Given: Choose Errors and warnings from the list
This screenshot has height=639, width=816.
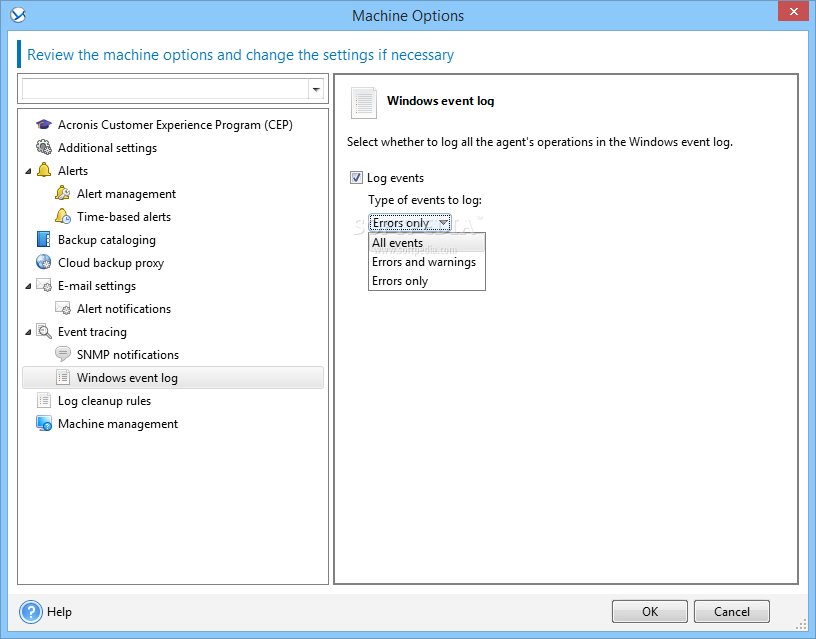Looking at the screenshot, I should click(x=427, y=262).
